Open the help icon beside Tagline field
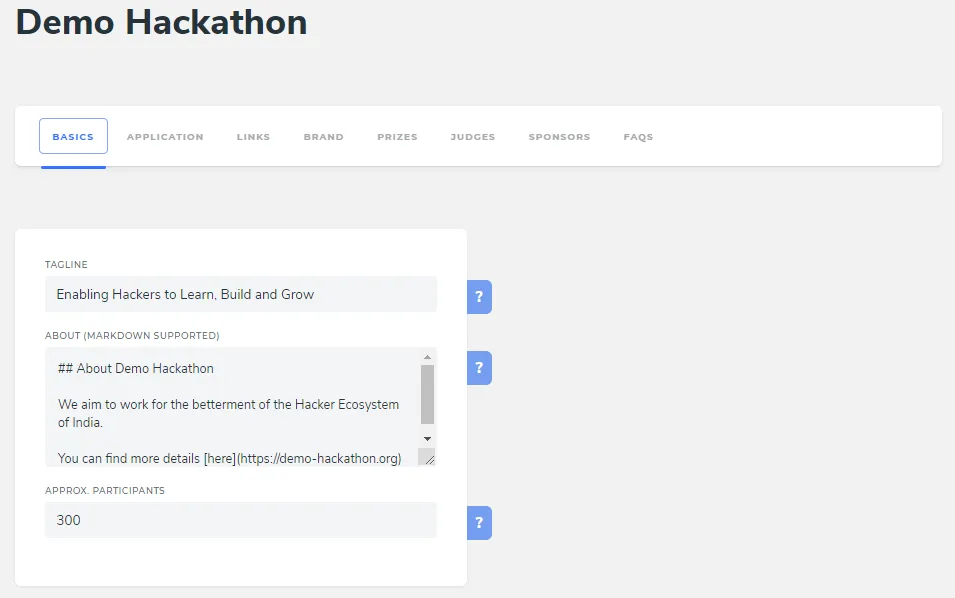This screenshot has height=598, width=955. click(479, 297)
